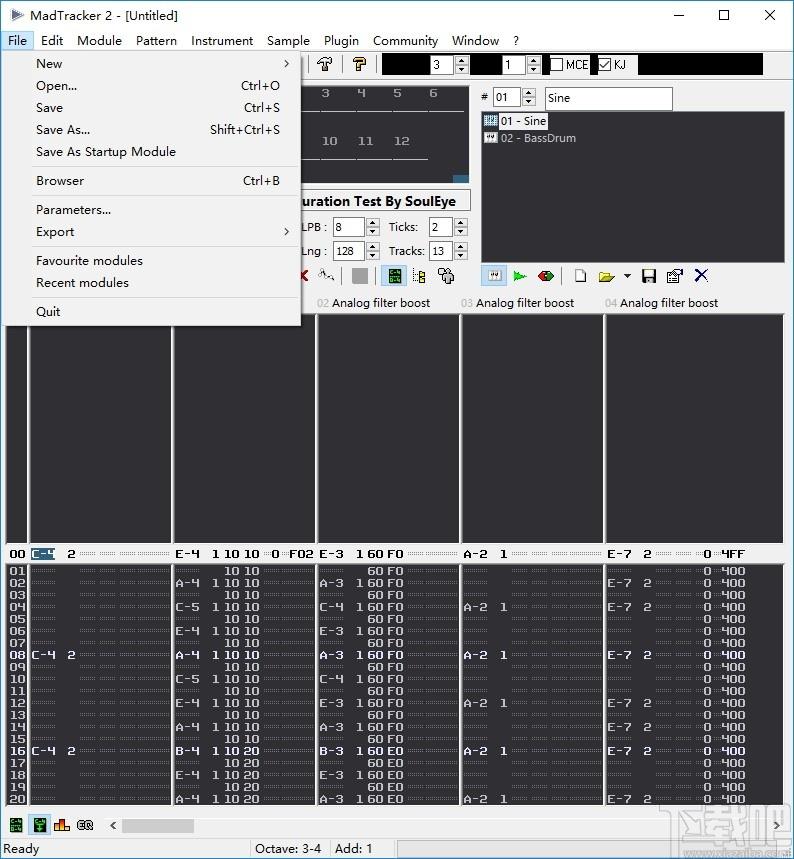Screen dimensions: 794x859
Task: Open the Community menu
Action: 405,41
